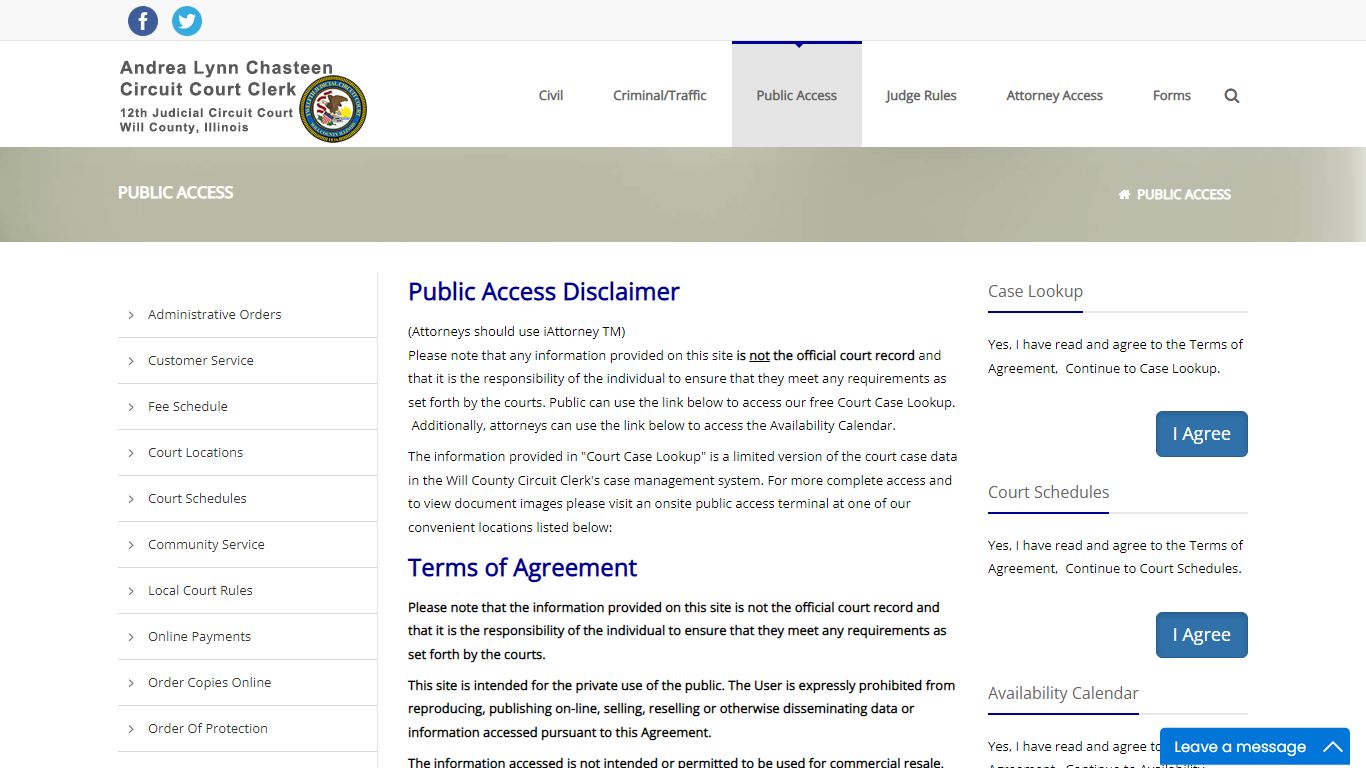
Task: Click chevron beside Court Locations
Action: click(131, 453)
